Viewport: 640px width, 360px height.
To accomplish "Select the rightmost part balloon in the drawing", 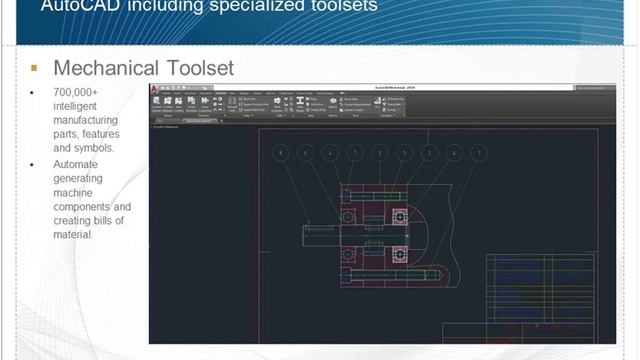I will [x=479, y=153].
